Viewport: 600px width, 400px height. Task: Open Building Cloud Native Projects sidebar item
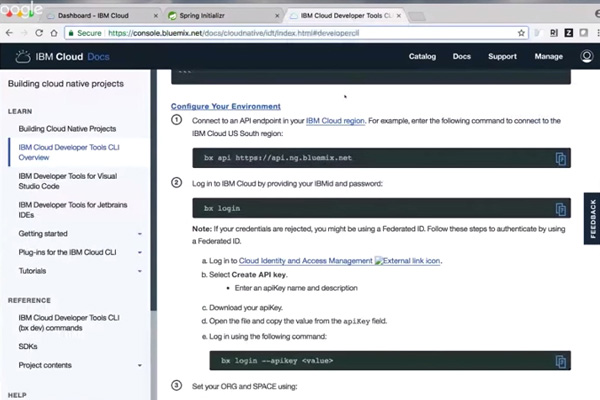(67, 129)
